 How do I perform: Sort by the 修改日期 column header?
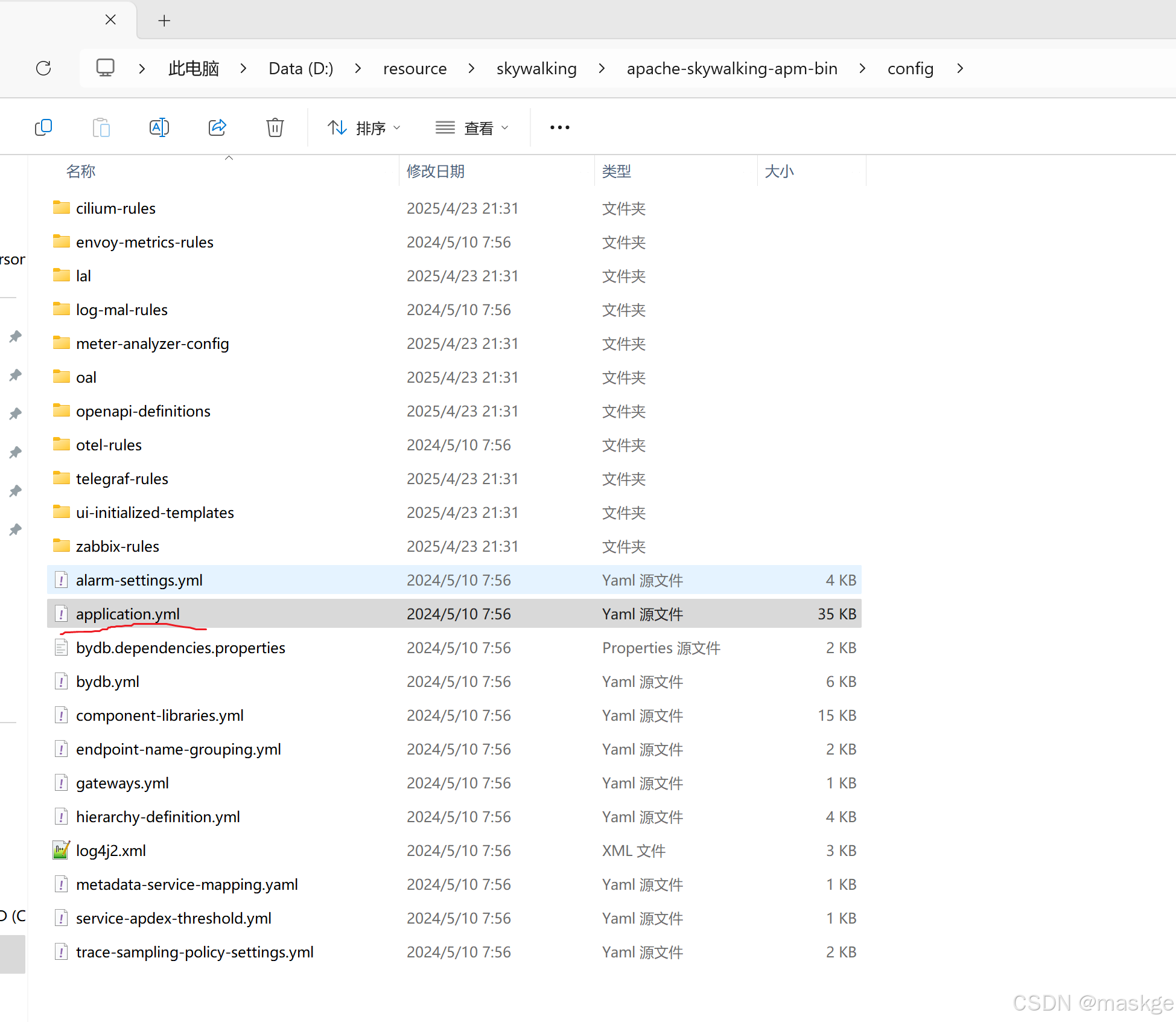(435, 171)
